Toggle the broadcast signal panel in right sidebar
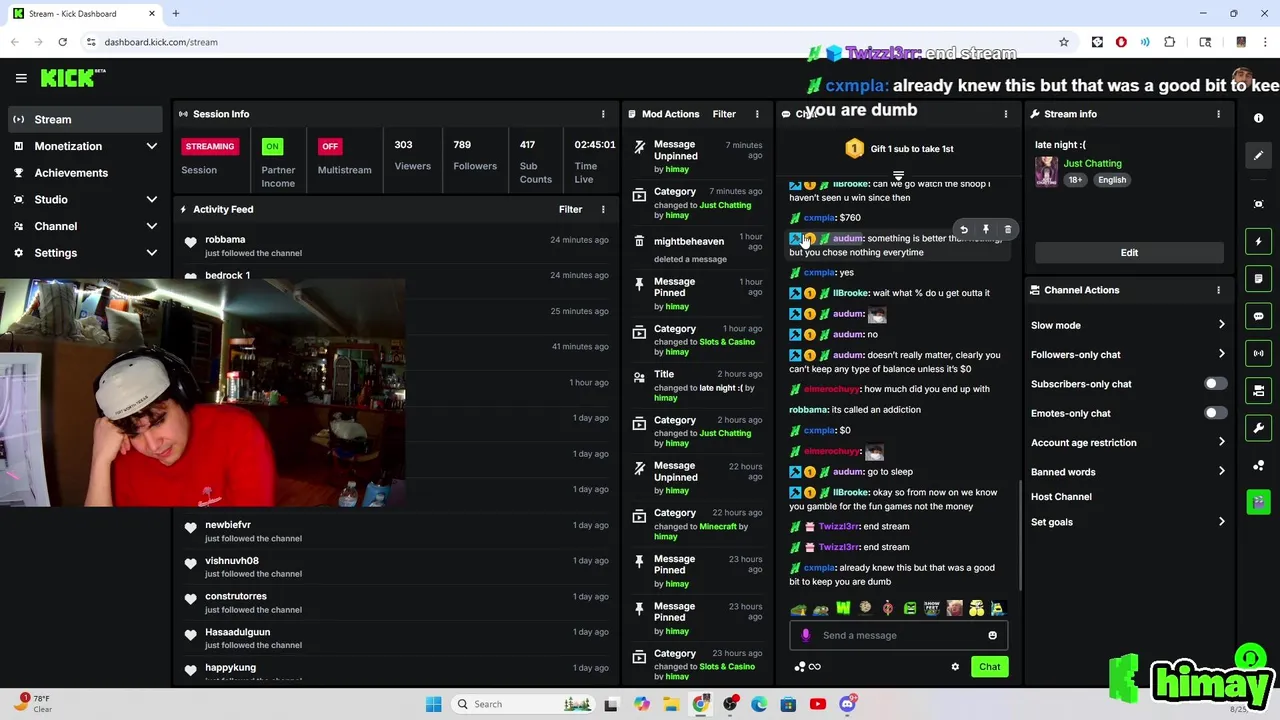The height and width of the screenshot is (720, 1280). (1258, 353)
